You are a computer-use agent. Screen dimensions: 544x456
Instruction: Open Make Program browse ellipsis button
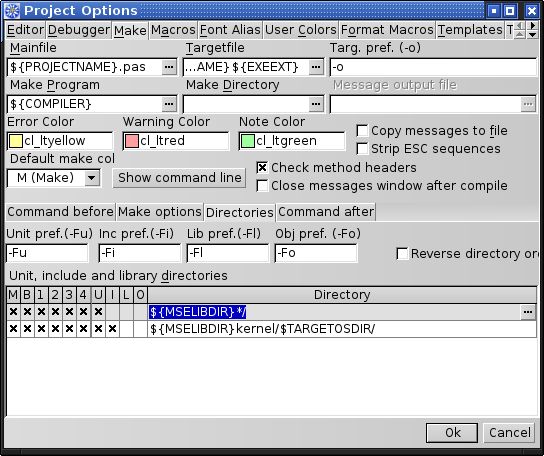[x=169, y=104]
